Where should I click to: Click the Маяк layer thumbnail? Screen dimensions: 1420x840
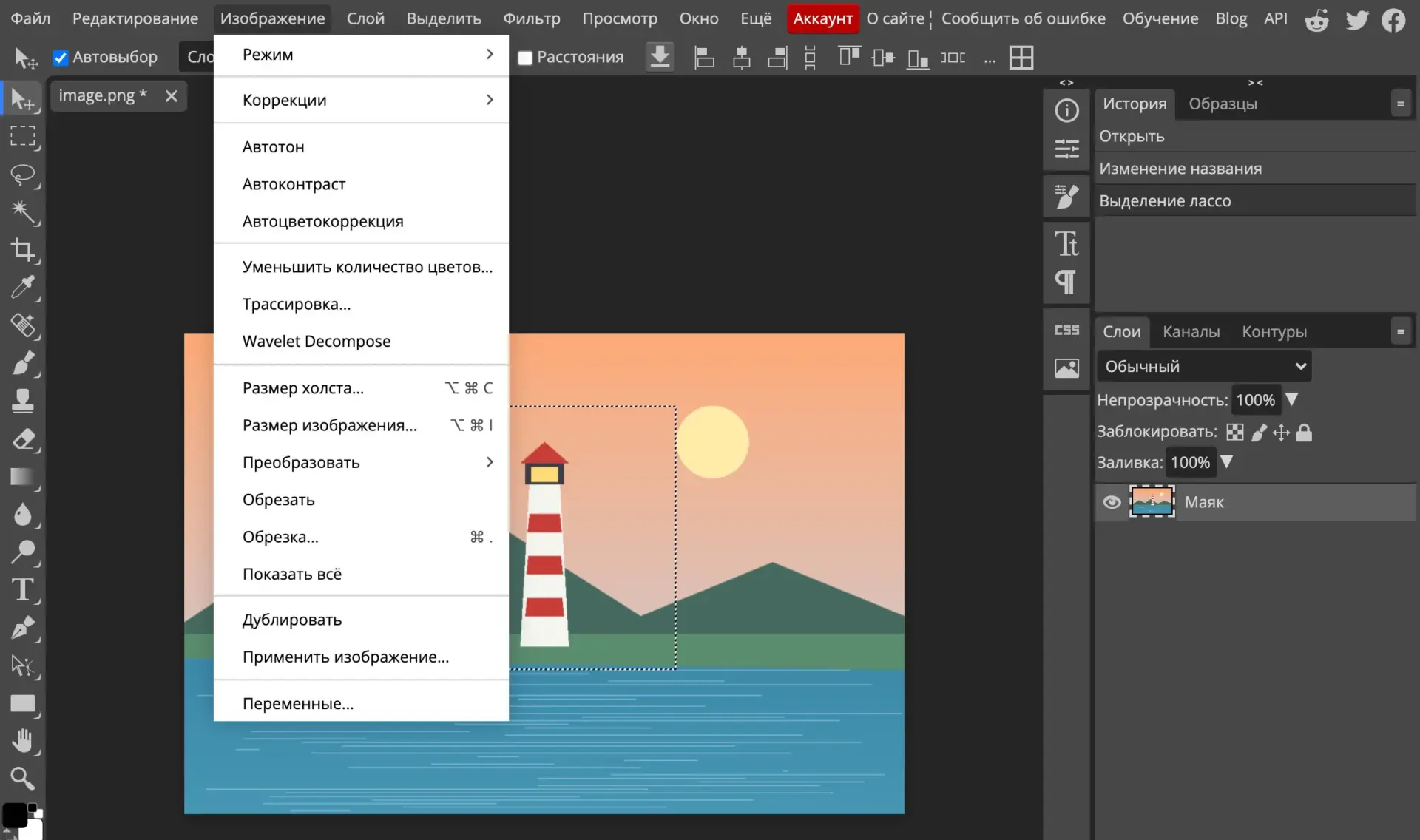(1152, 502)
